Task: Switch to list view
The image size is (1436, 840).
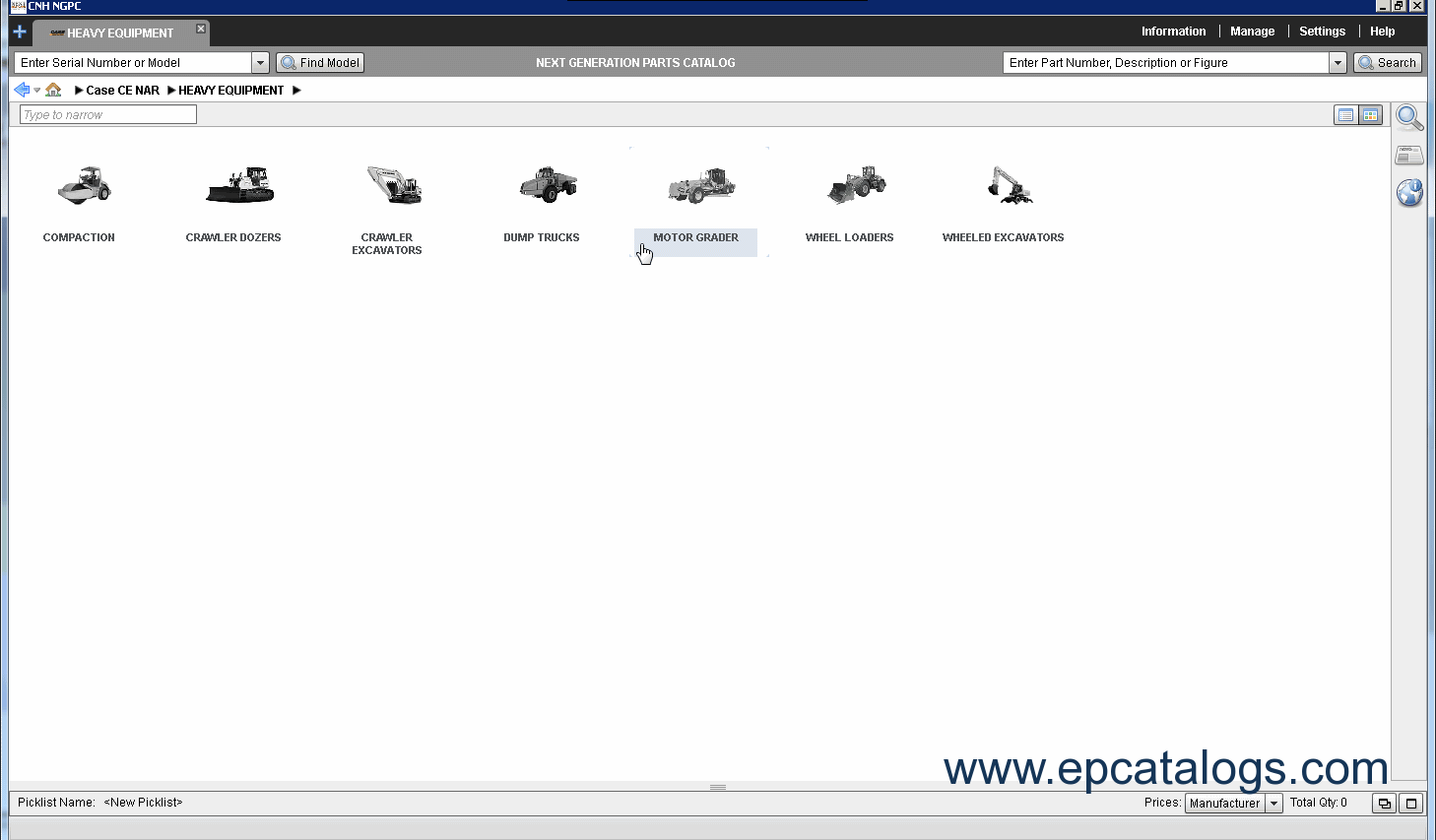Action: pos(1345,115)
